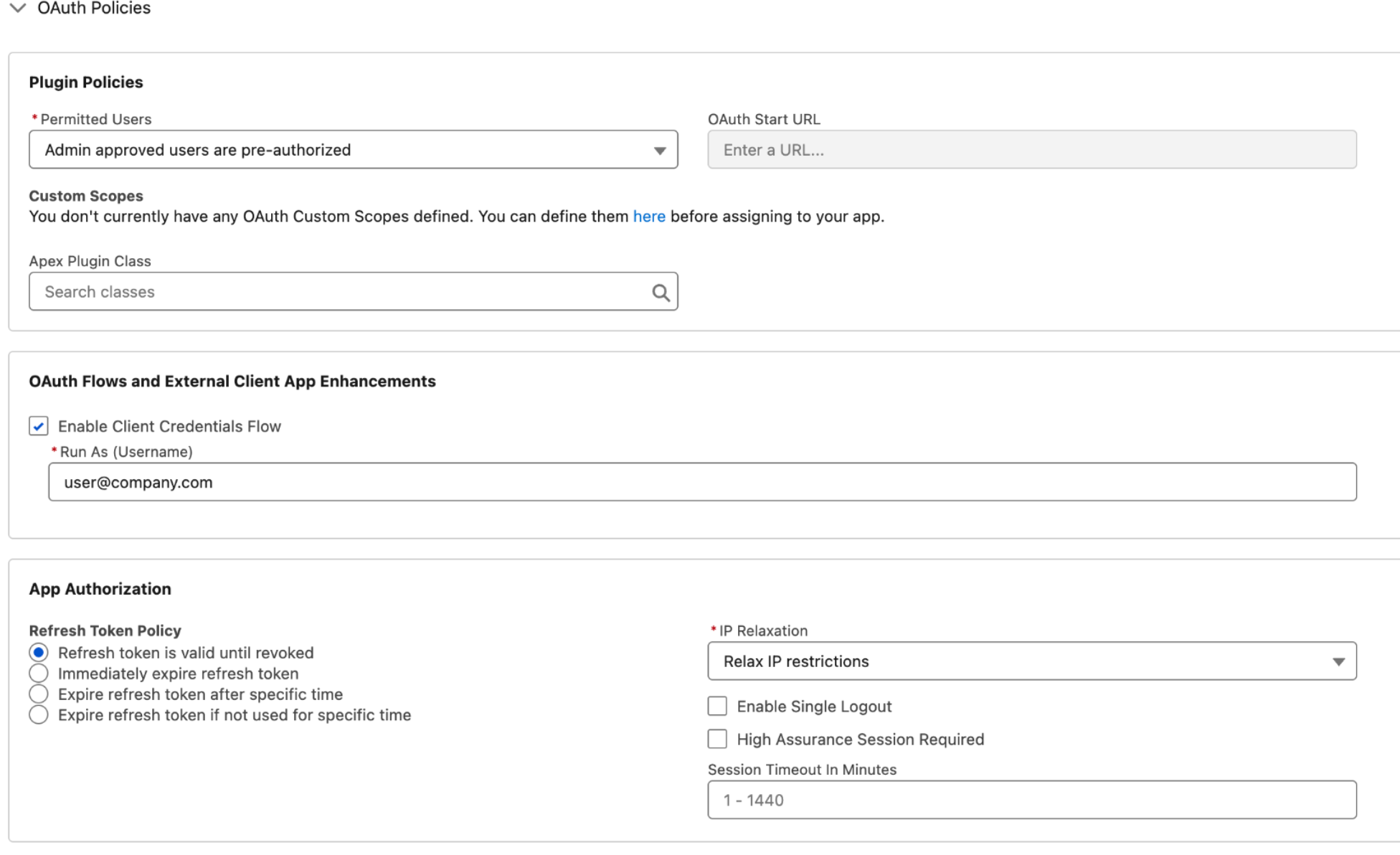Enable Single Logout

pyautogui.click(x=716, y=706)
